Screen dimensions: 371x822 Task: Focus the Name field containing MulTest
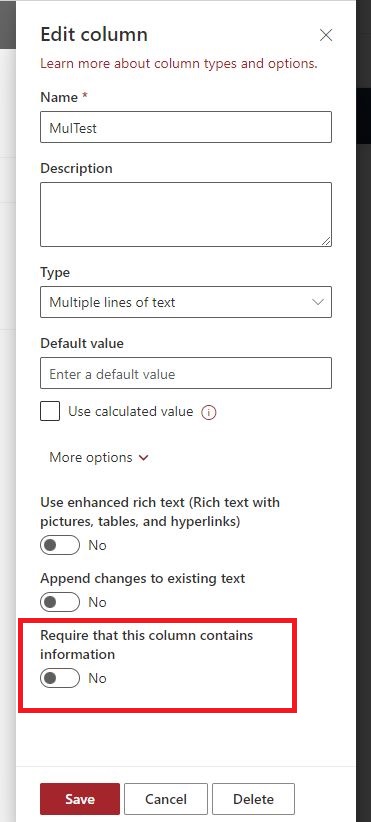click(186, 127)
